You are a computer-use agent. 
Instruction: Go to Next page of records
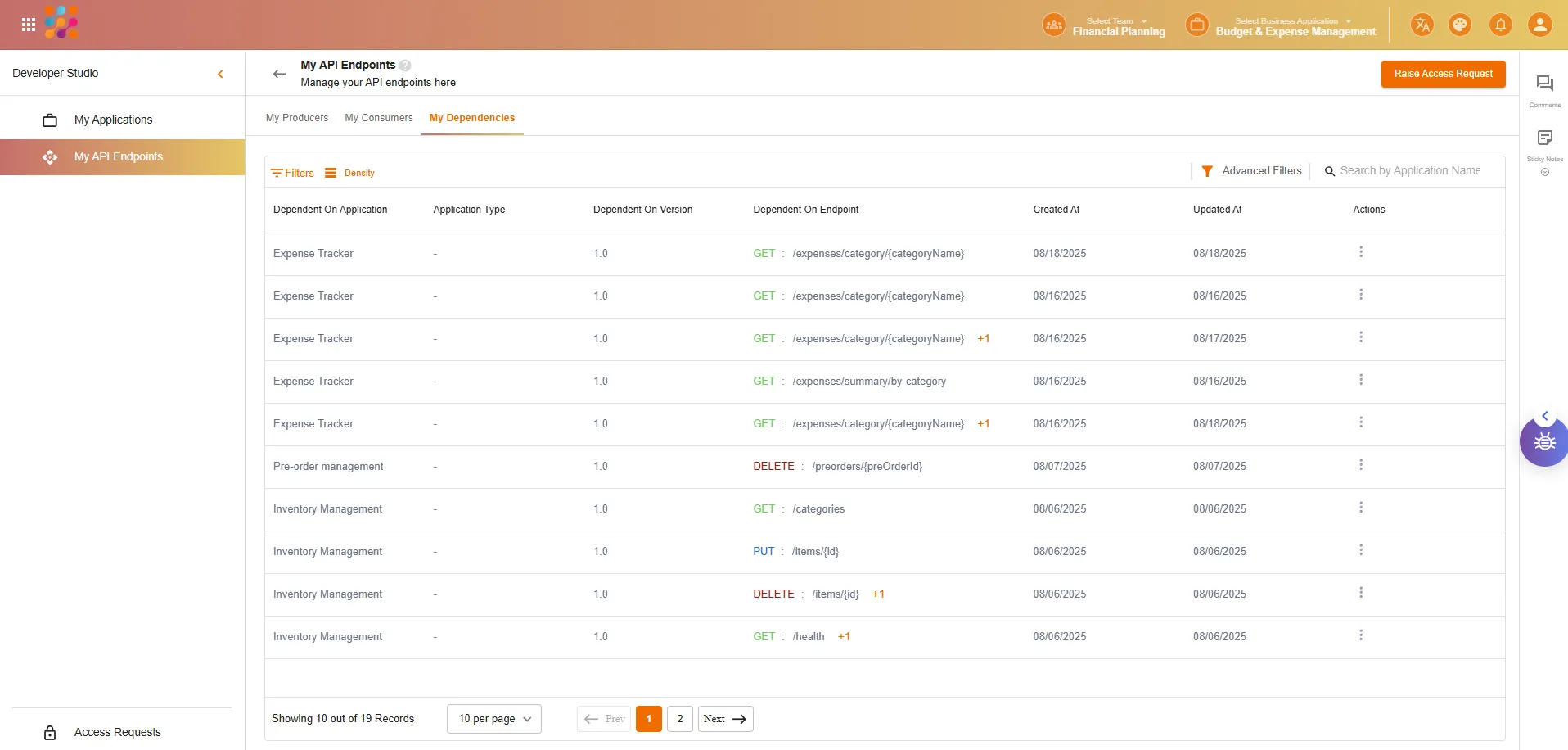[725, 719]
